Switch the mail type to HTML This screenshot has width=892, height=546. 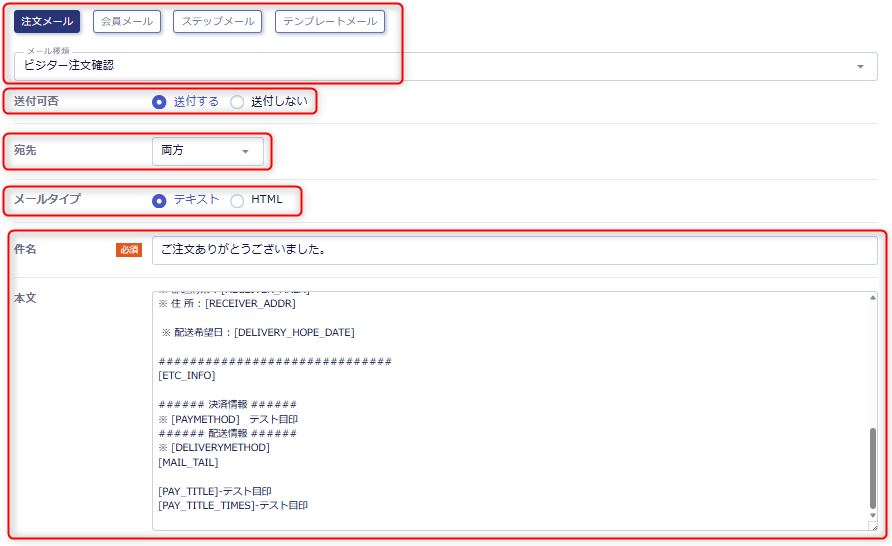click(x=237, y=200)
